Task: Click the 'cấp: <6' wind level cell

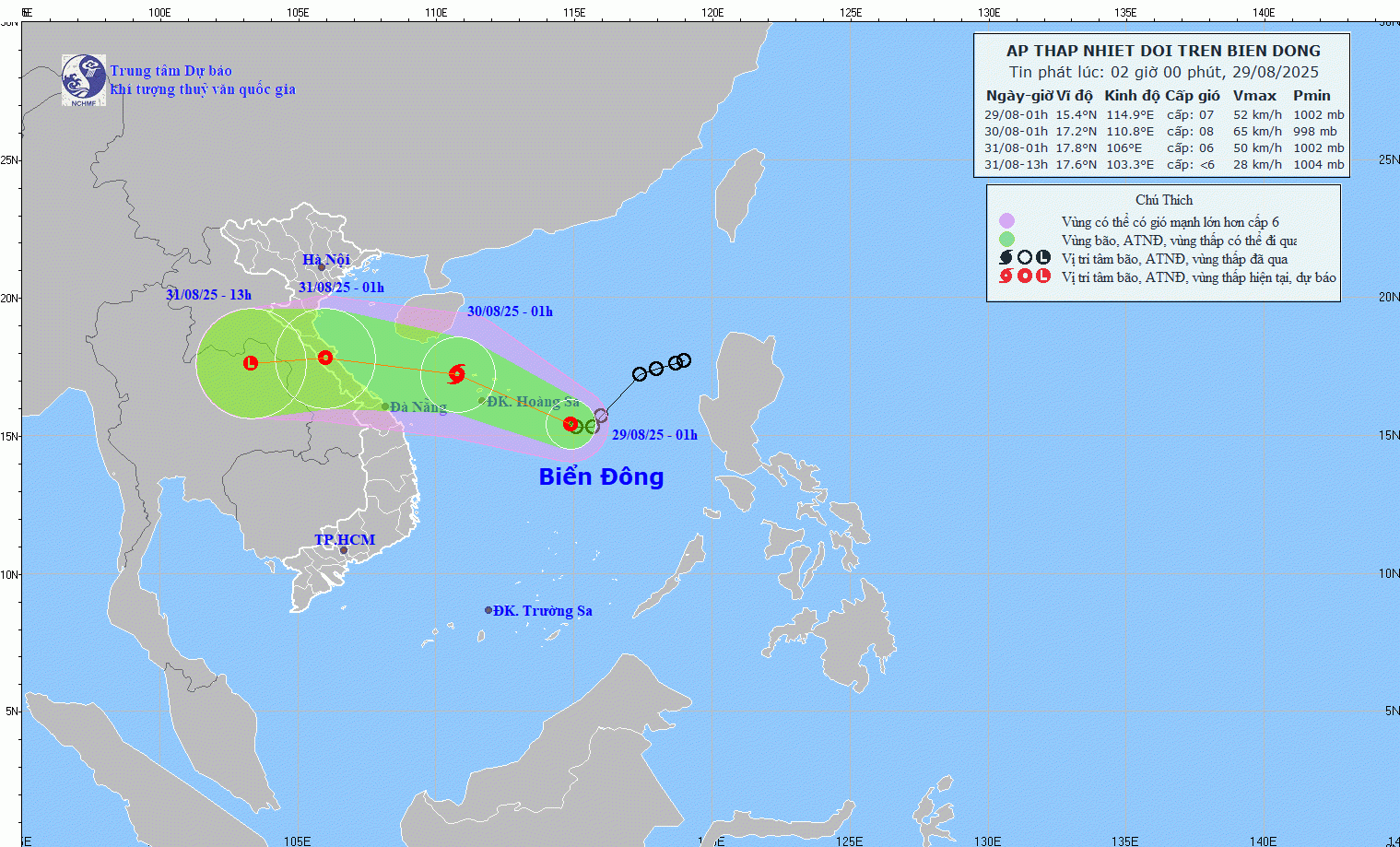Action: coord(1191,165)
